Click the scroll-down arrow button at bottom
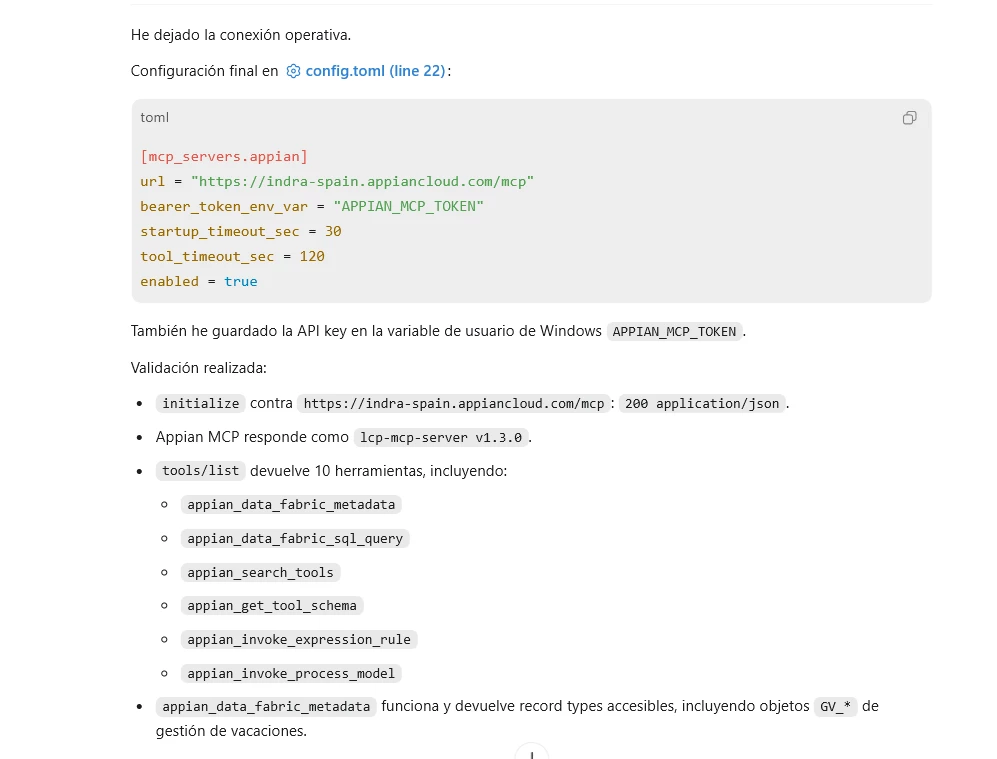 (531, 753)
